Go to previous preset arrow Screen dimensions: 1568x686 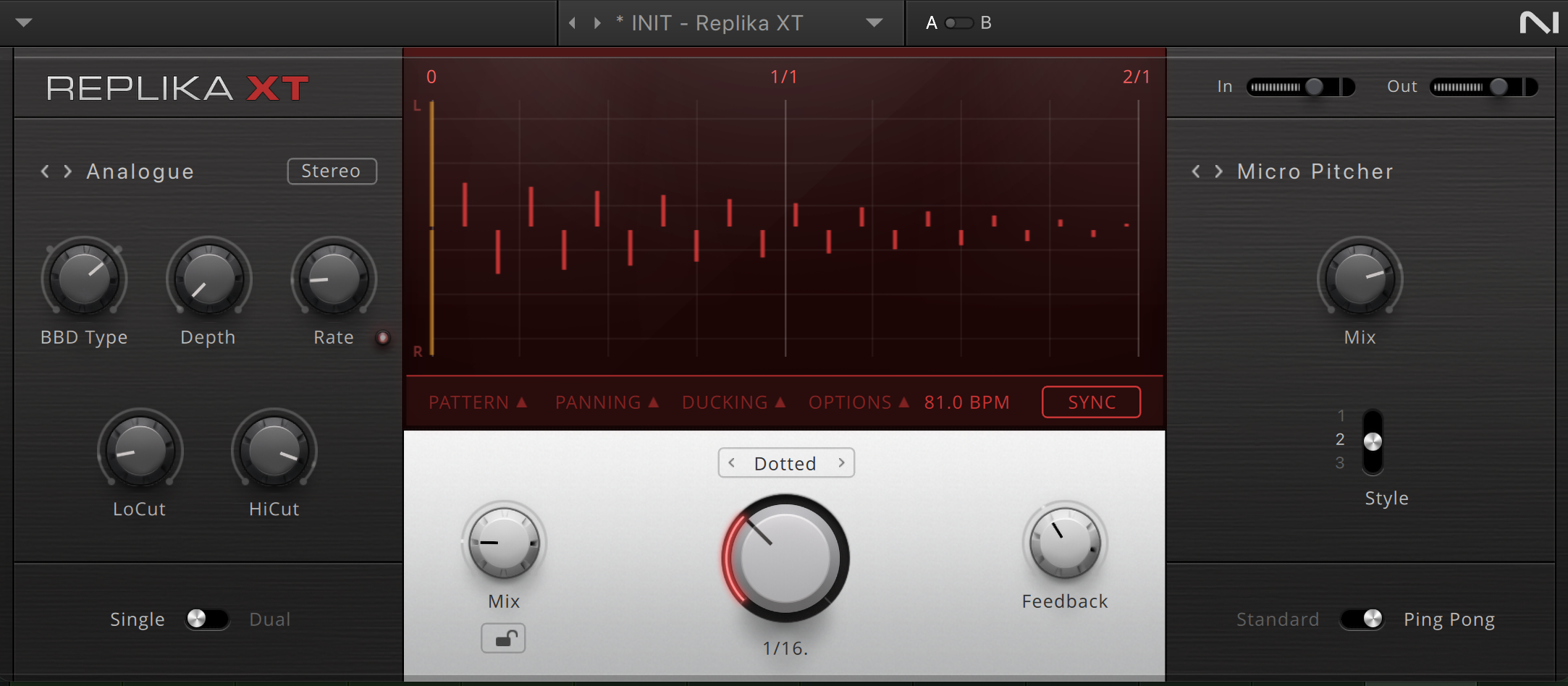point(572,23)
